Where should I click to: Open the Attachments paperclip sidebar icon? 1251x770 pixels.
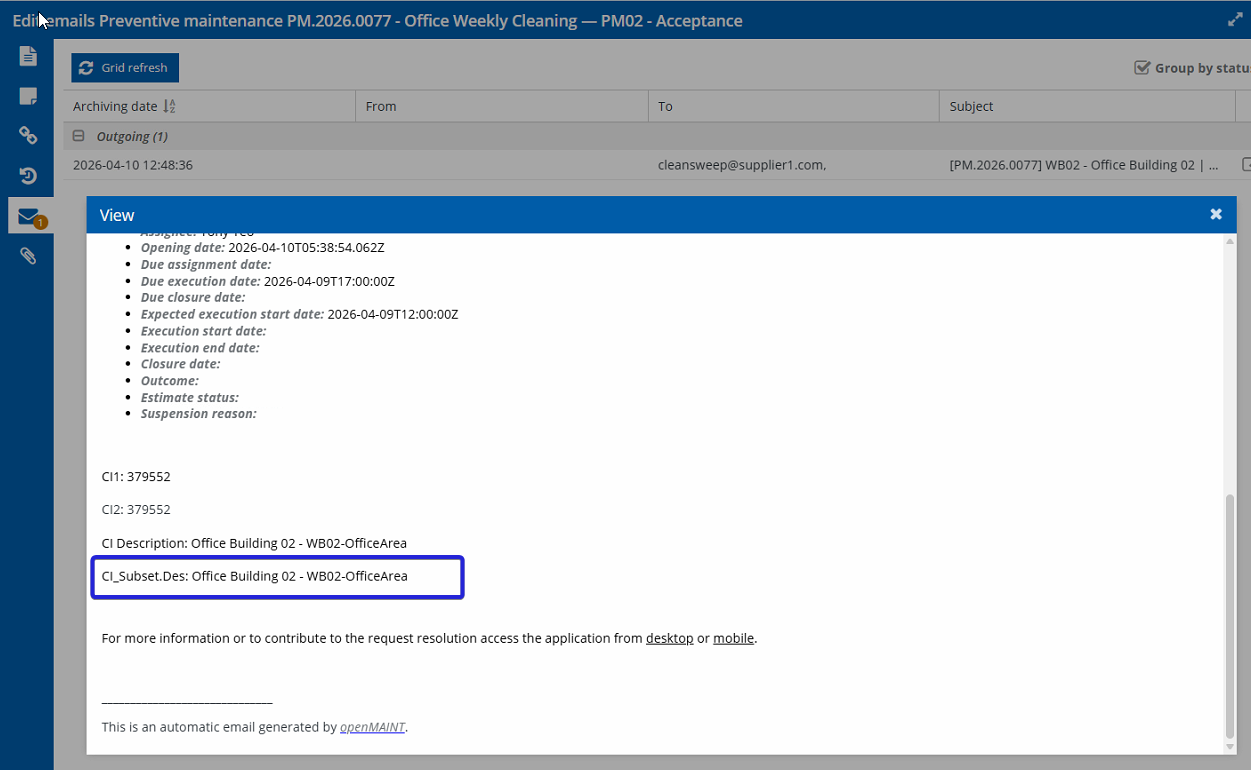(x=28, y=256)
